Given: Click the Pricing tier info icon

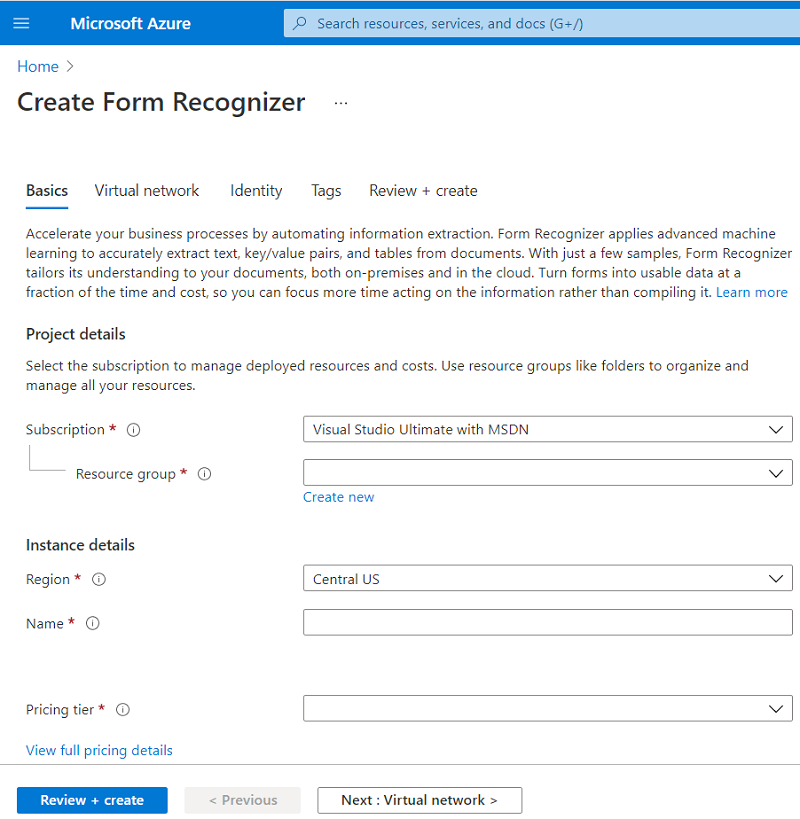Looking at the screenshot, I should [x=122, y=709].
